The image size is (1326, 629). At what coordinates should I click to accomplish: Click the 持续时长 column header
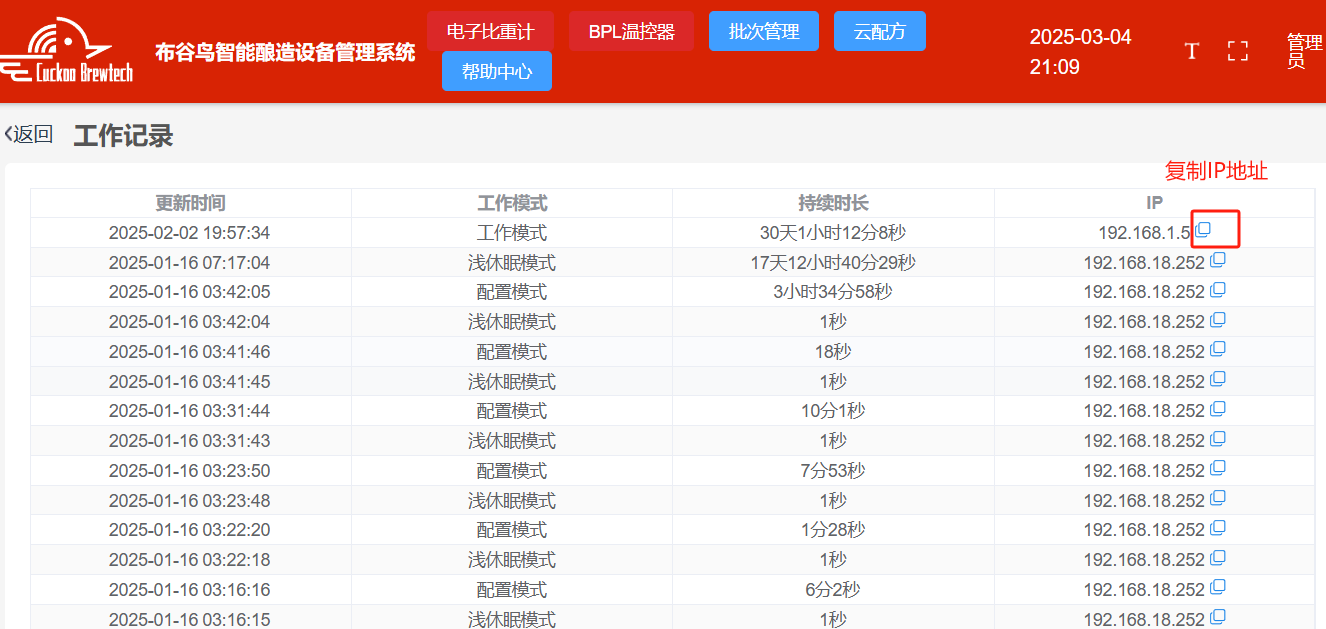pyautogui.click(x=833, y=203)
